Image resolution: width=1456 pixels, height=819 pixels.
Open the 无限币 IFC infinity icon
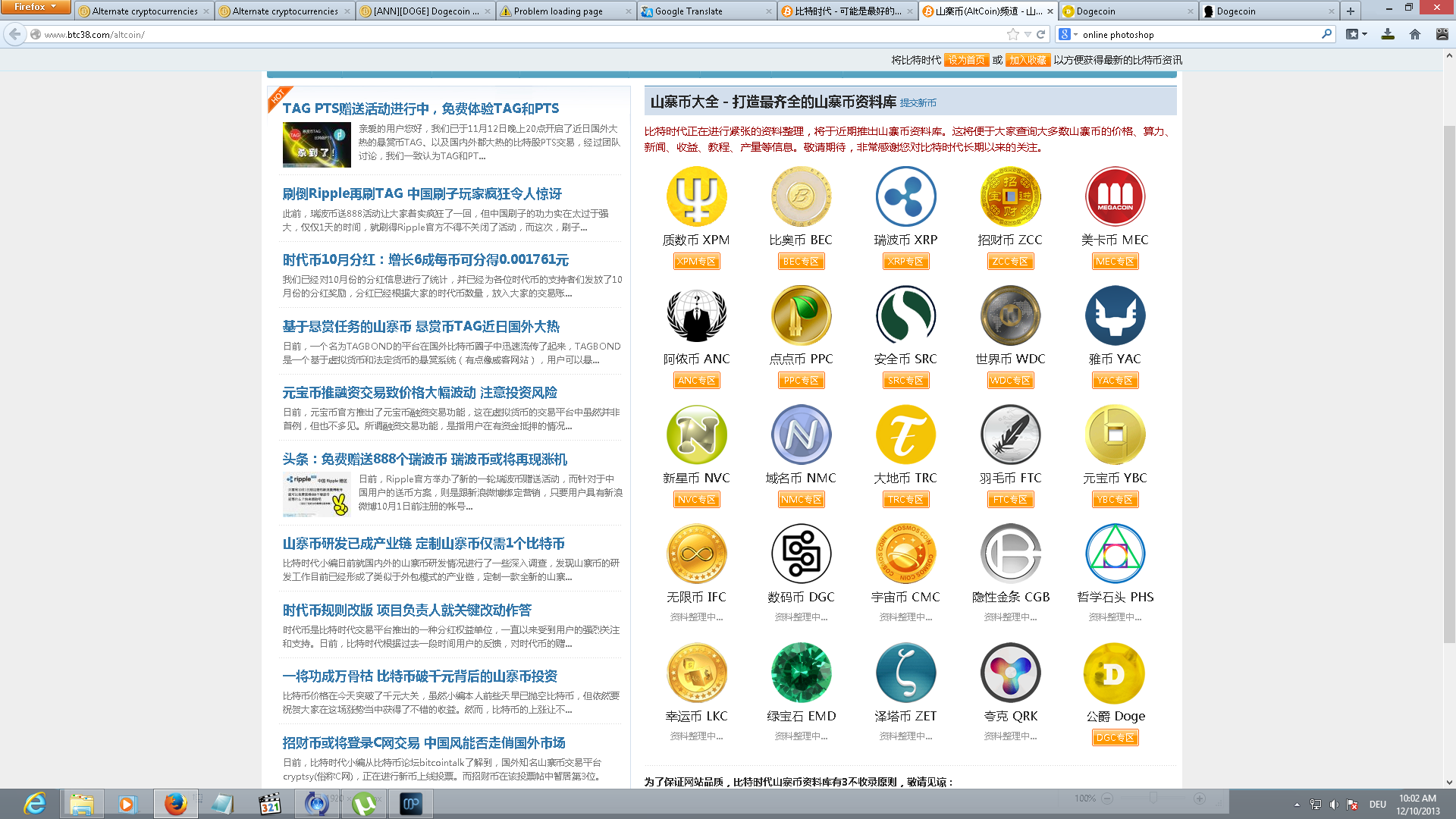click(696, 554)
